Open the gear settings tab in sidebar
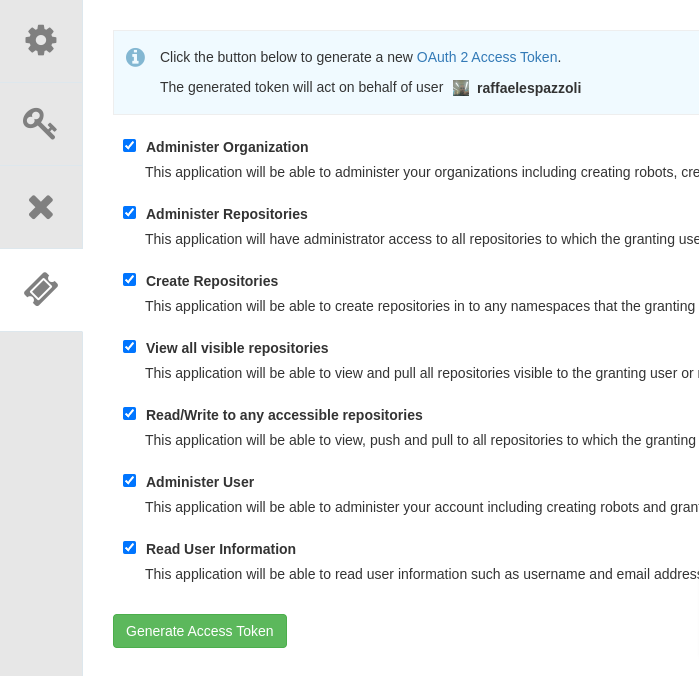 tap(41, 41)
